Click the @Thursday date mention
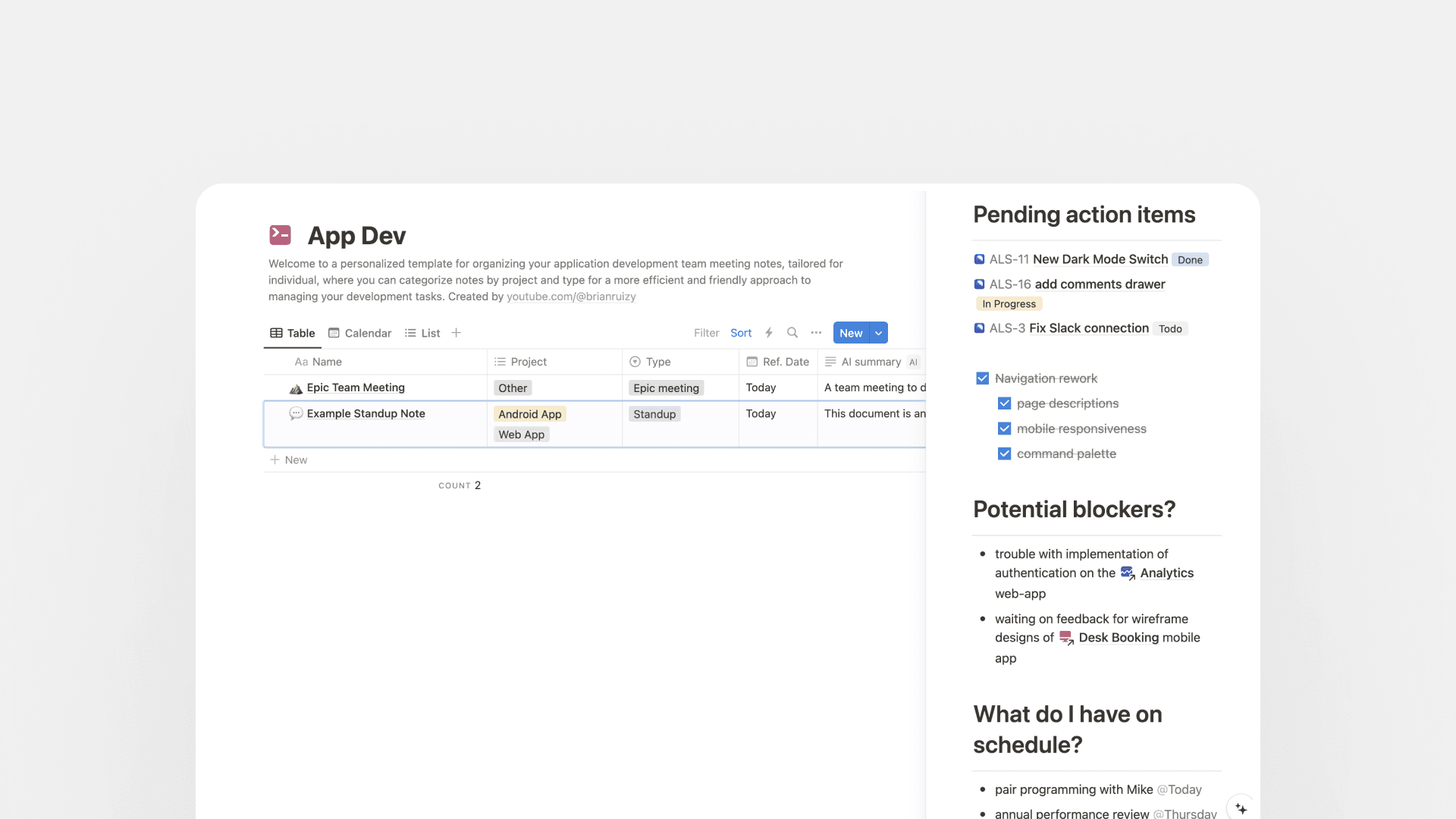Screen dimensions: 1456x819 click(1185, 814)
